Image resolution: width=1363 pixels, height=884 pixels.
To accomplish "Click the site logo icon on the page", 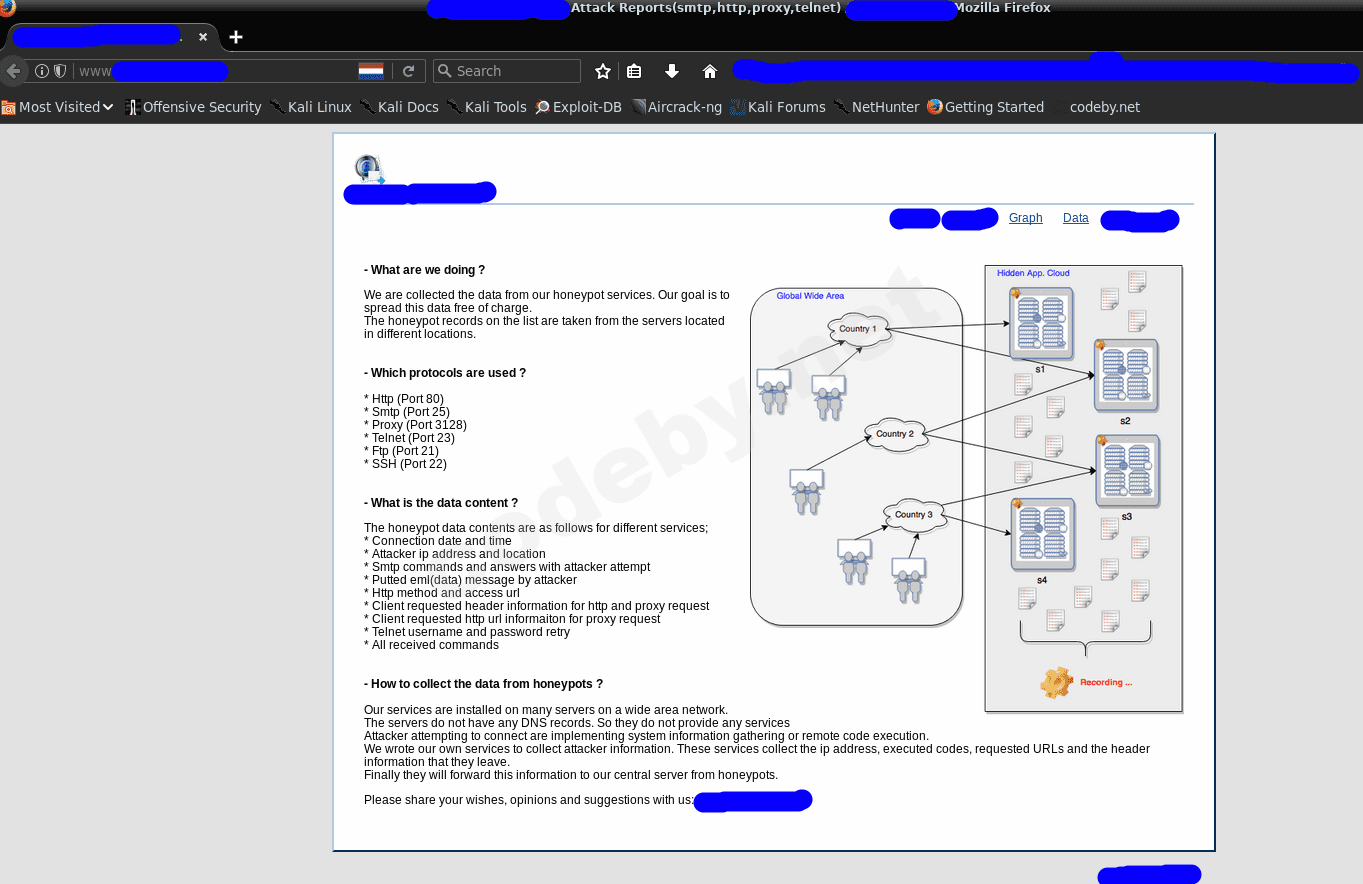I will click(369, 170).
